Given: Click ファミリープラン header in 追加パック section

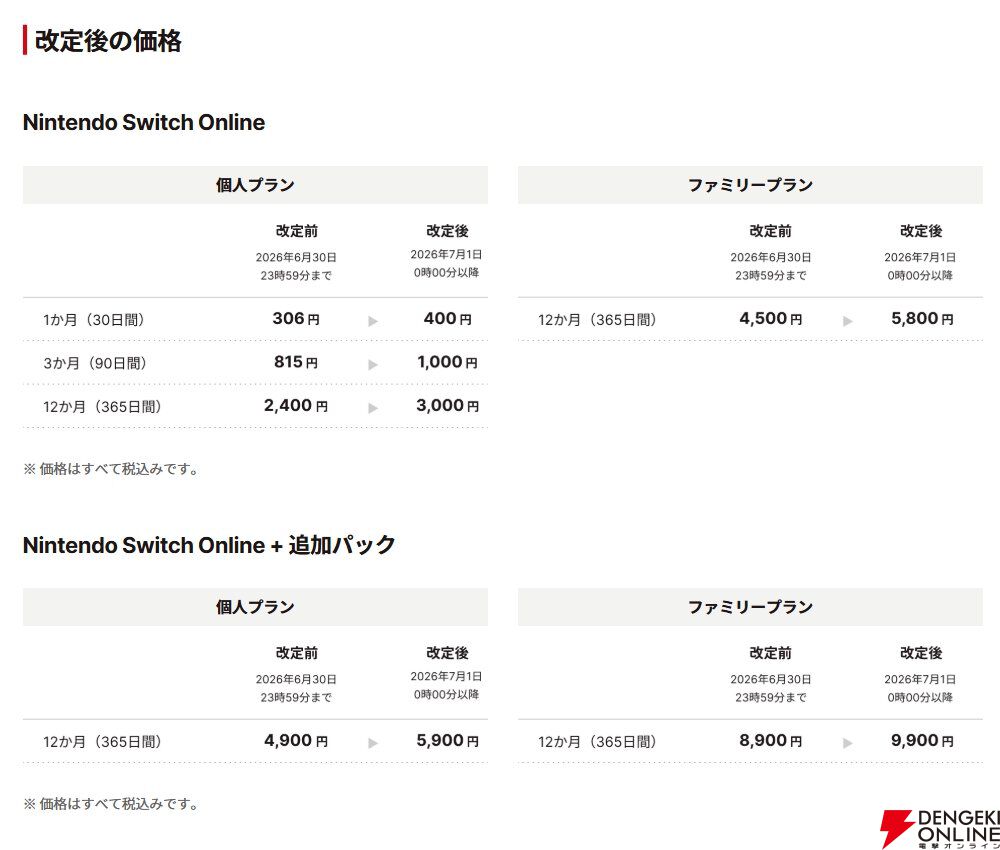Looking at the screenshot, I should coord(750,607).
